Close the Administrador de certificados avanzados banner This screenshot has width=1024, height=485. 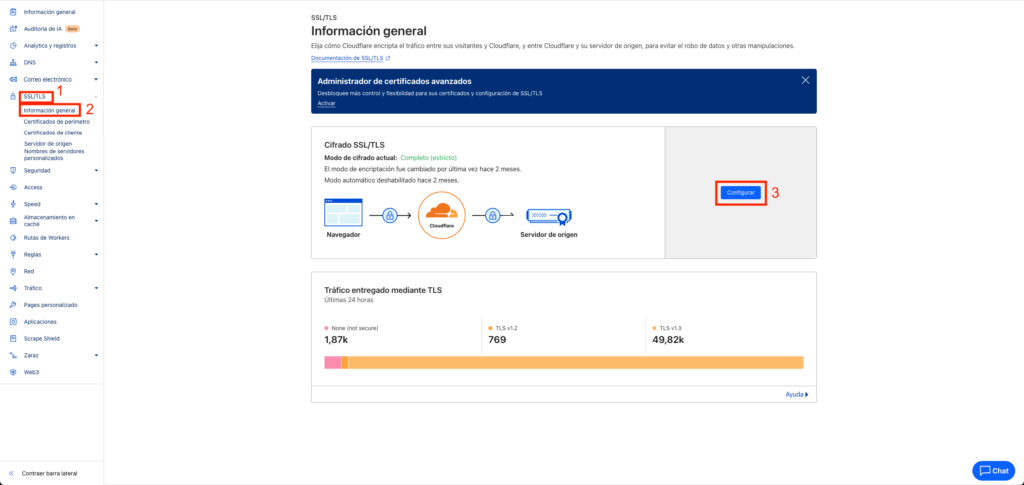tap(805, 80)
